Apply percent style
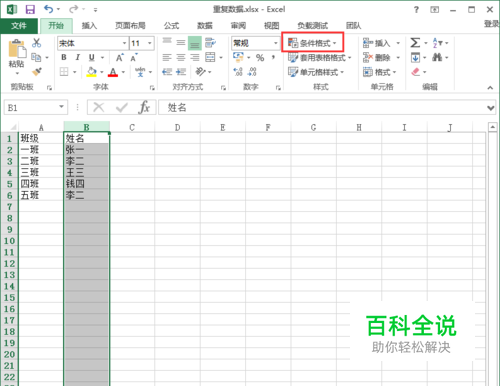 tap(260, 58)
